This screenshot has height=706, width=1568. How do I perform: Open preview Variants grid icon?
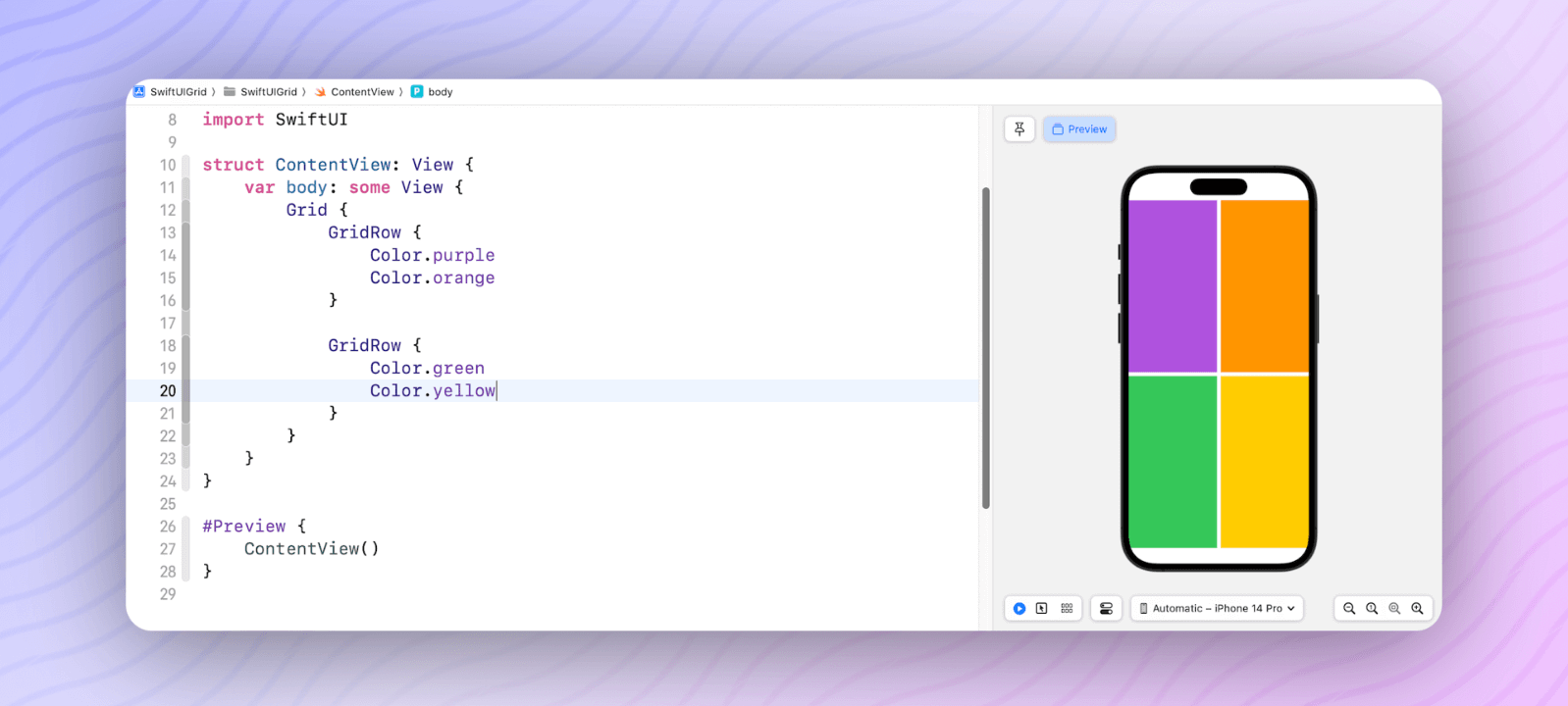[1067, 609]
